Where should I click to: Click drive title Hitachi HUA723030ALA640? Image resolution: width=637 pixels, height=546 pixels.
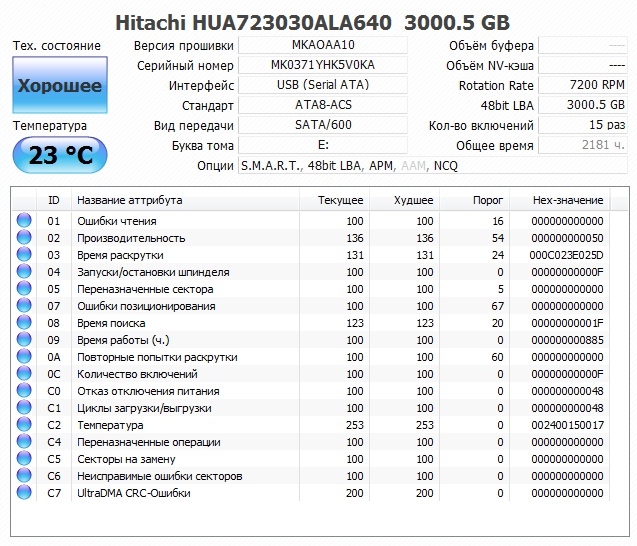pos(254,23)
